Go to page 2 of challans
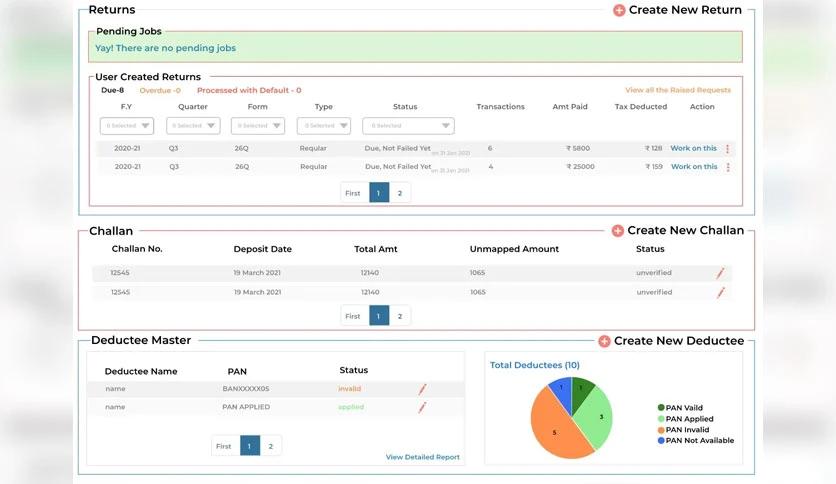This screenshot has width=836, height=484. point(400,316)
